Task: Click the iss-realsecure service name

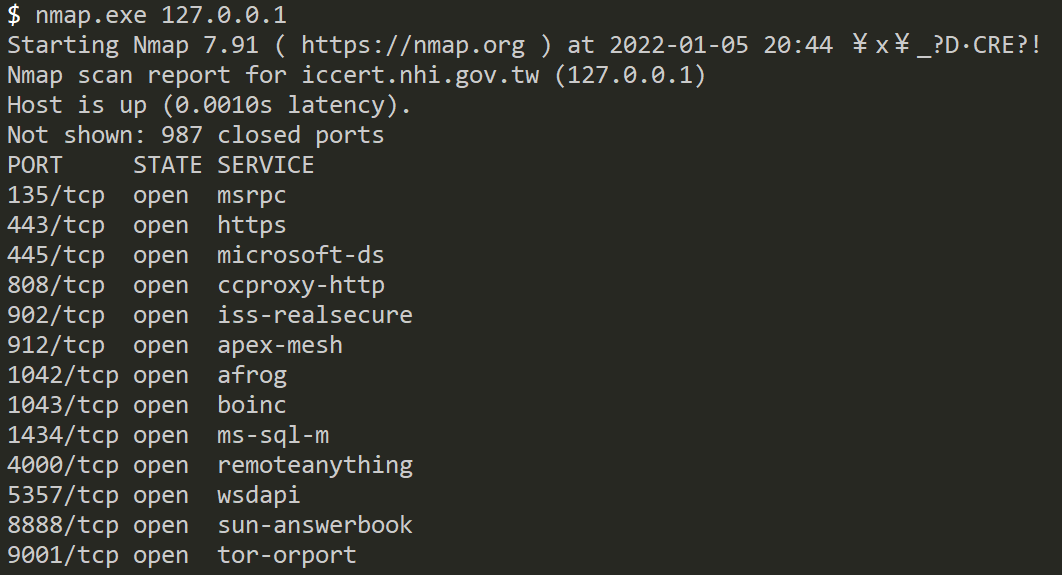Action: (x=314, y=315)
